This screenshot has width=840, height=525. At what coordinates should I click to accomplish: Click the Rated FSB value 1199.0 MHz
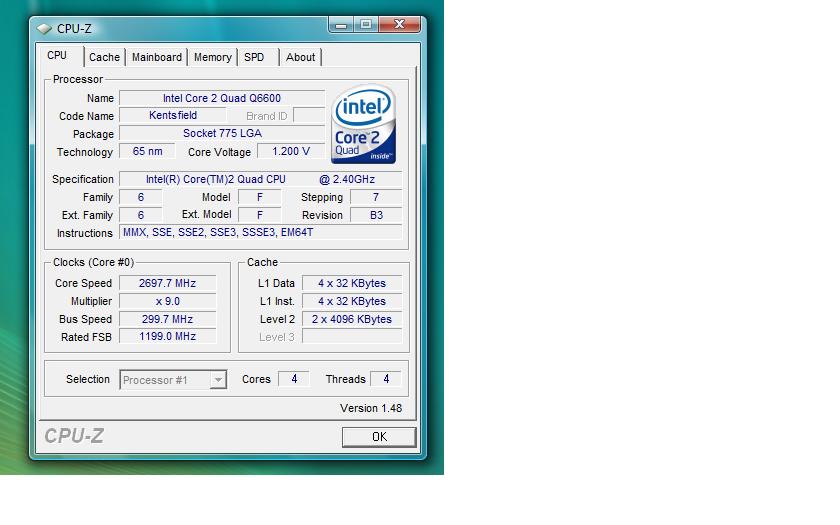point(167,336)
